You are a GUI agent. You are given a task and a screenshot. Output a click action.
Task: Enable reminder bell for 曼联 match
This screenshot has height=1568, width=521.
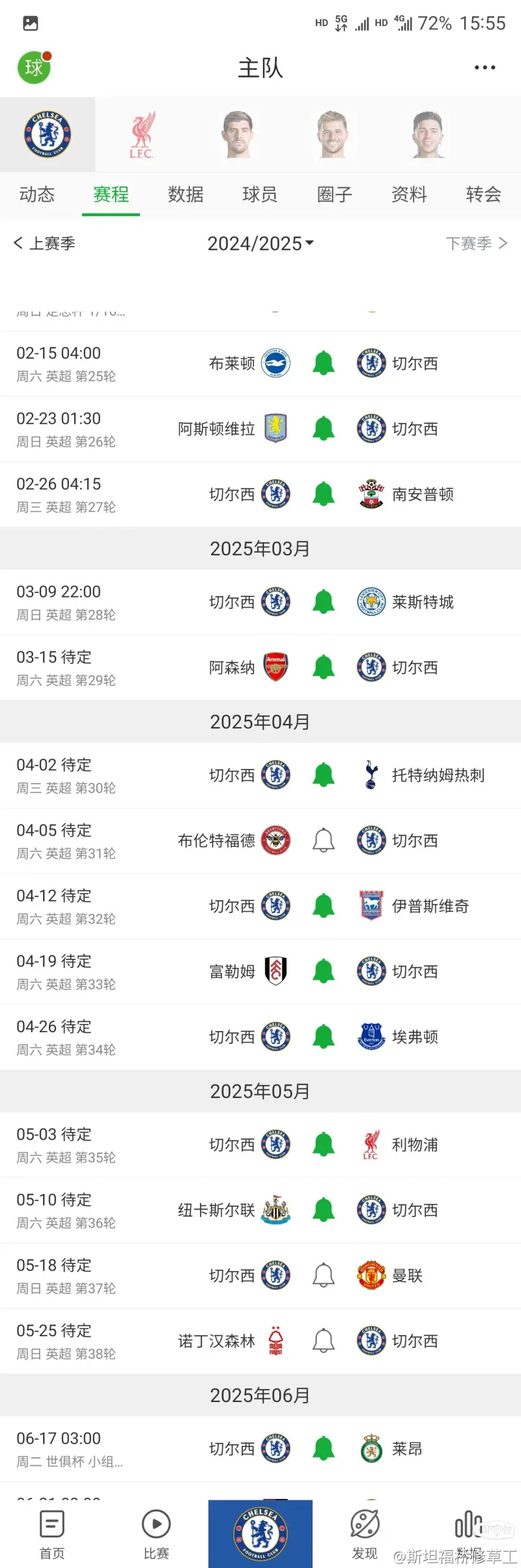pyautogui.click(x=324, y=1275)
